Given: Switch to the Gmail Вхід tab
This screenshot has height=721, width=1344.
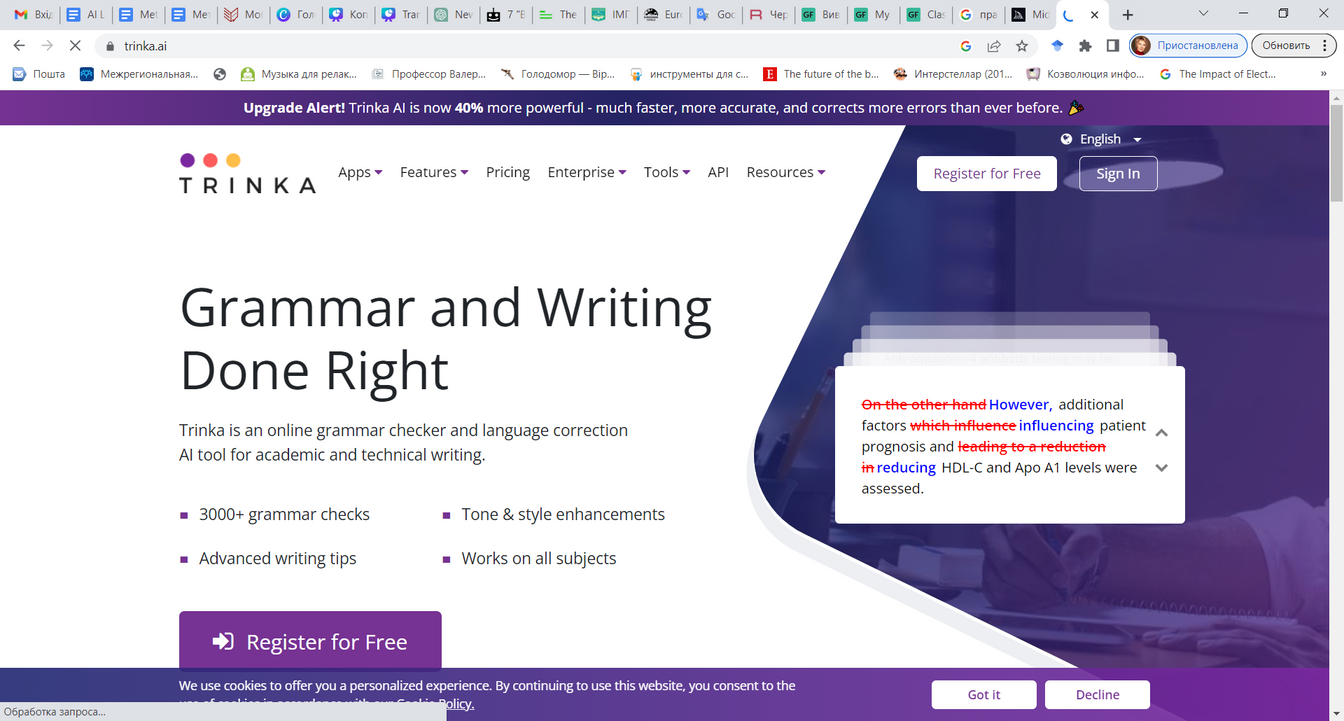Looking at the screenshot, I should (32, 15).
